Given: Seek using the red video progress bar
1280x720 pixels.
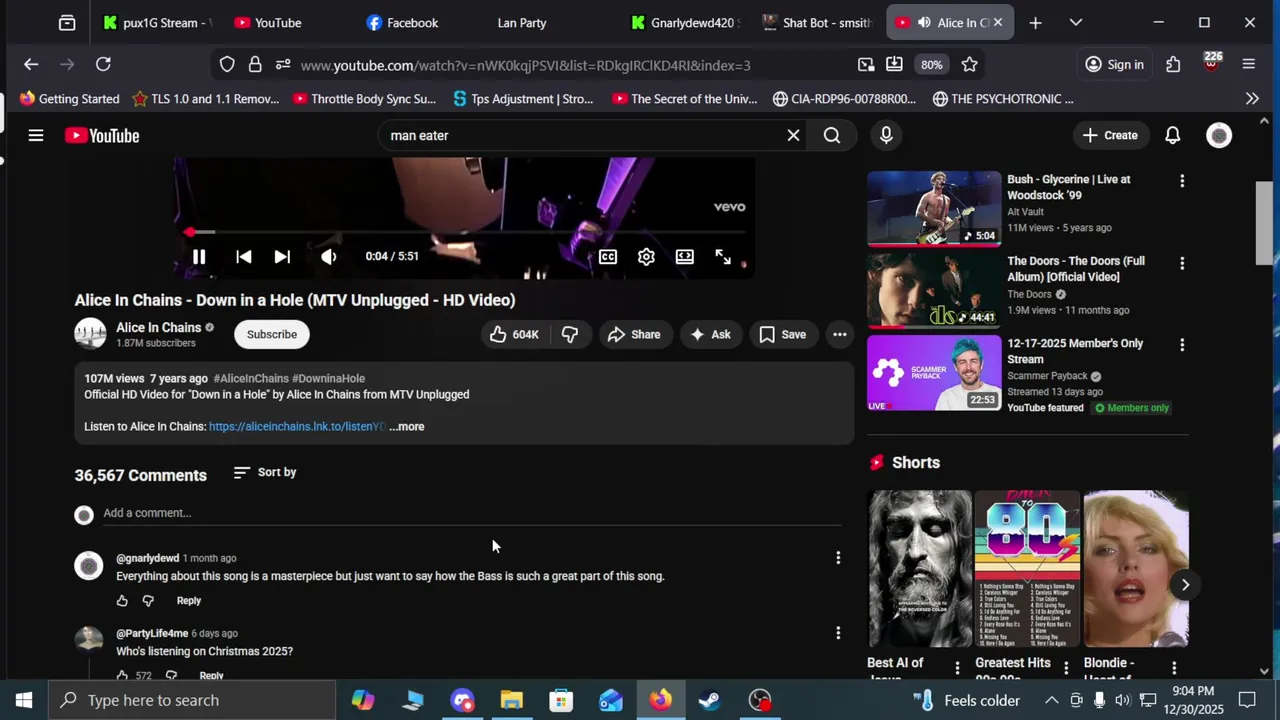Looking at the screenshot, I should [464, 232].
